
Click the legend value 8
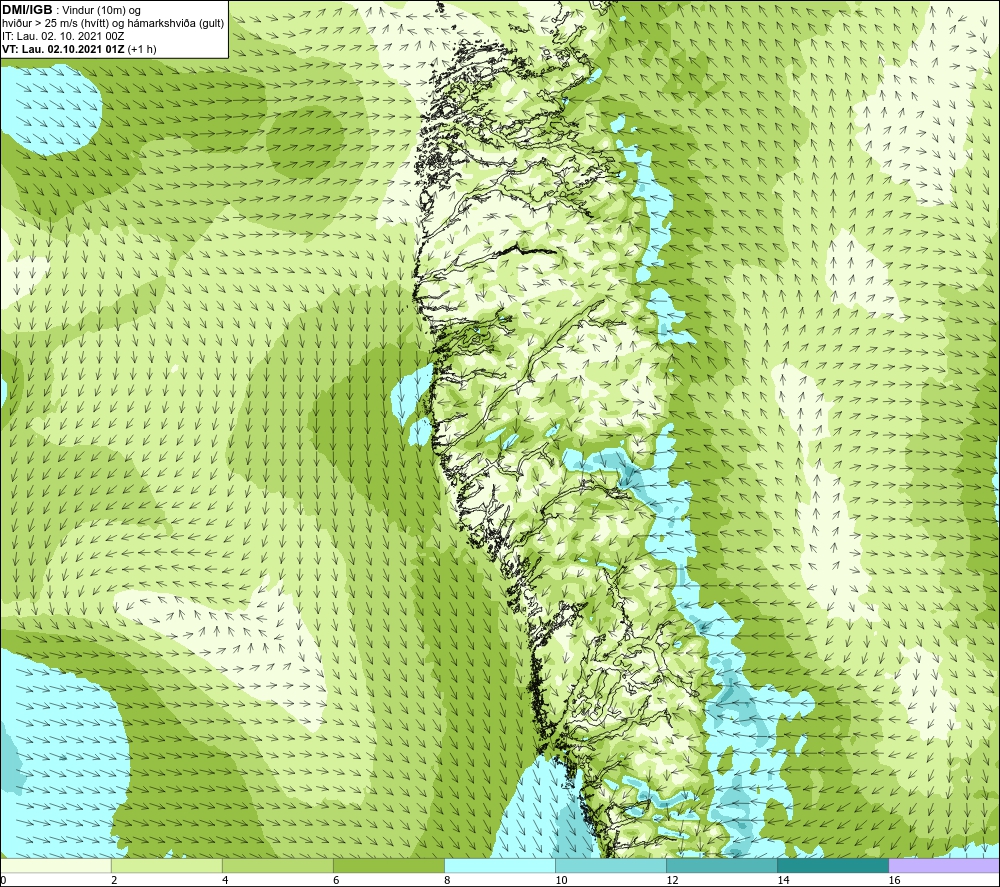[447, 881]
